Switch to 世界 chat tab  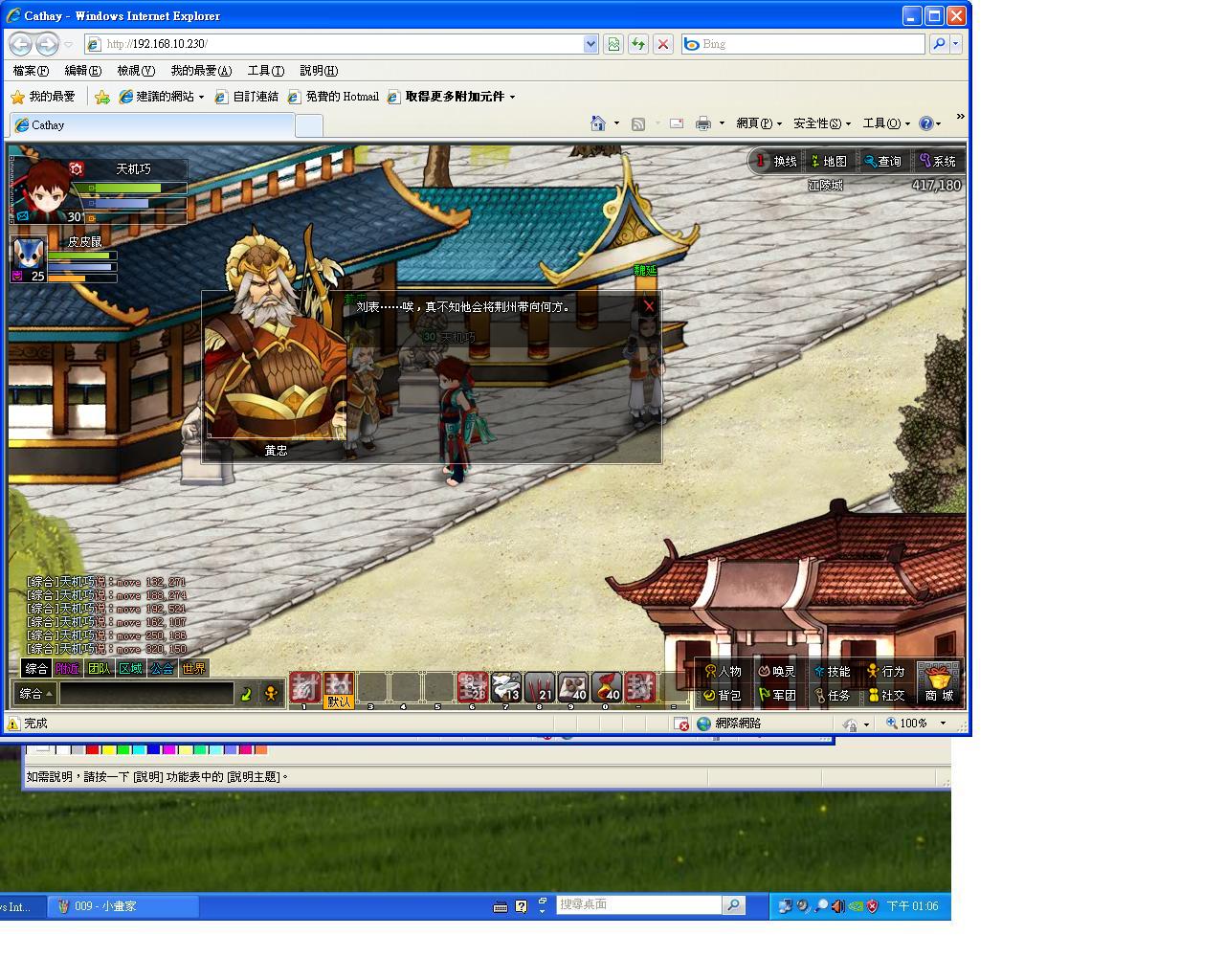point(193,669)
